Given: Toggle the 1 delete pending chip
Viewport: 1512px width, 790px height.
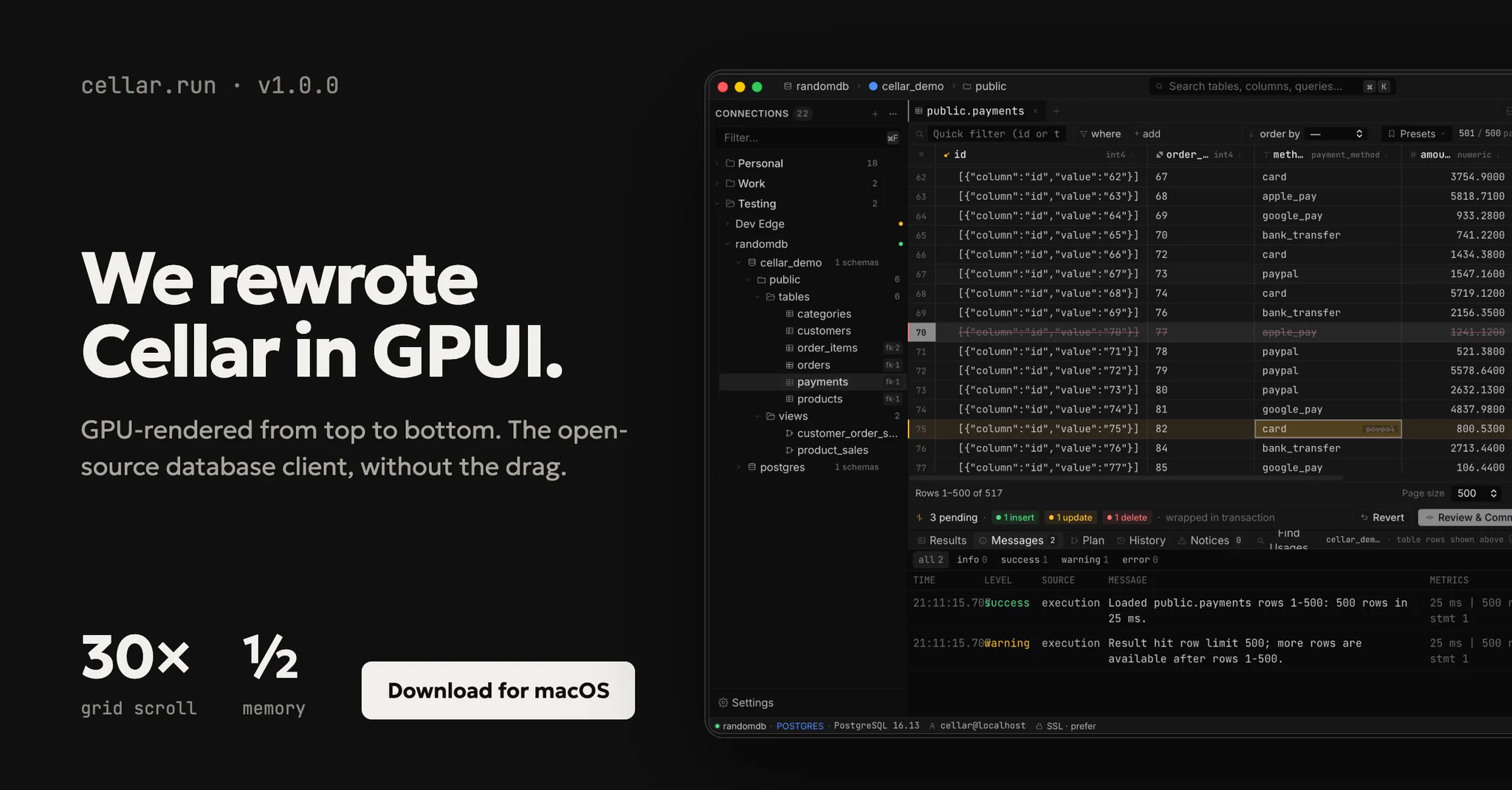Looking at the screenshot, I should pyautogui.click(x=1127, y=518).
